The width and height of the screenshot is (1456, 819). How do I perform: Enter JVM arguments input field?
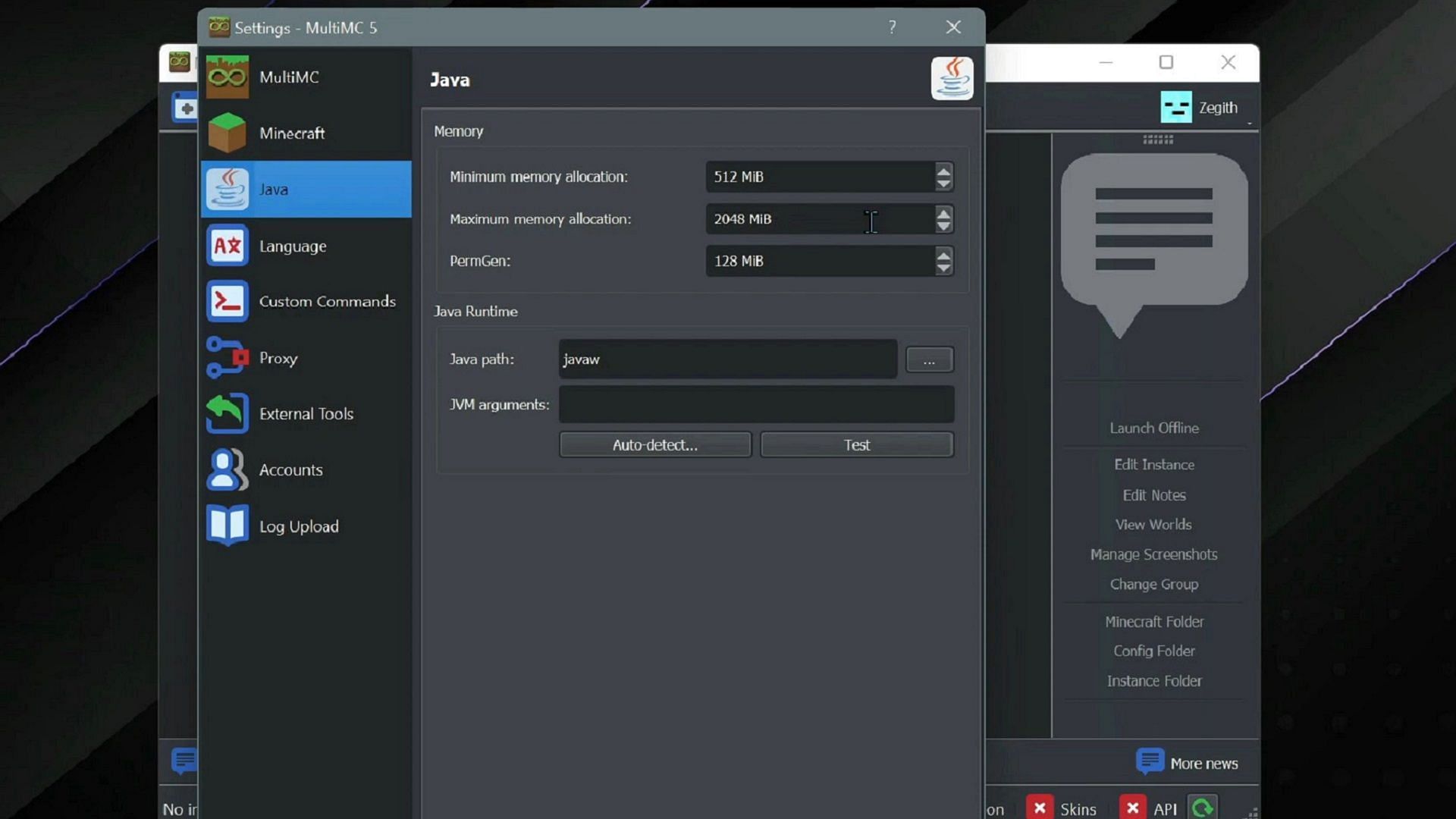click(756, 404)
